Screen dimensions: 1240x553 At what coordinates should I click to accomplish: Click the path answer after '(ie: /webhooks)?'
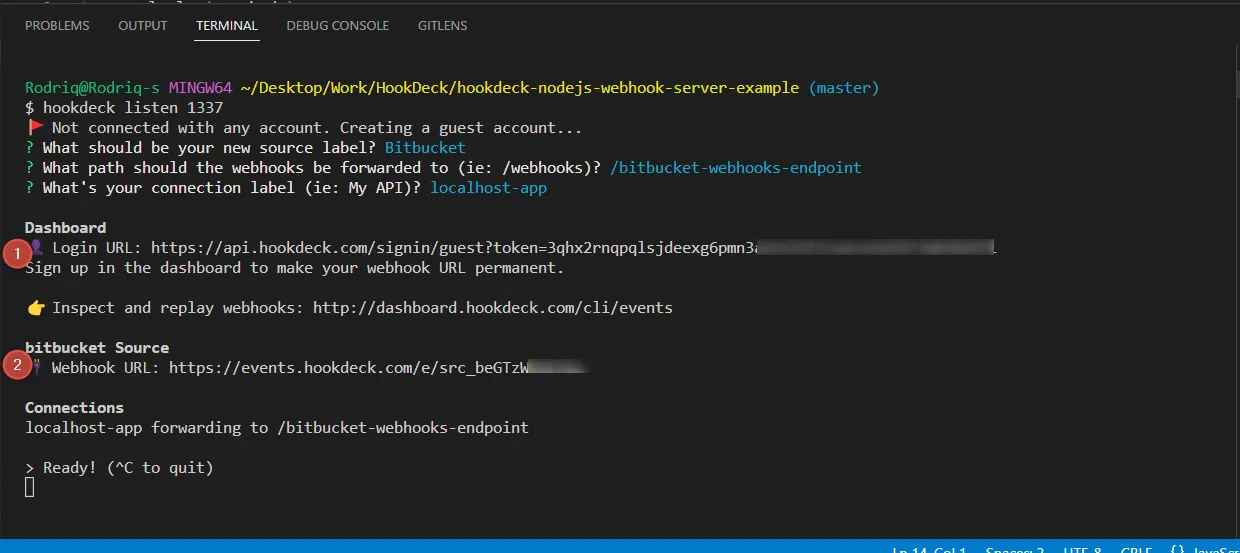coord(735,168)
